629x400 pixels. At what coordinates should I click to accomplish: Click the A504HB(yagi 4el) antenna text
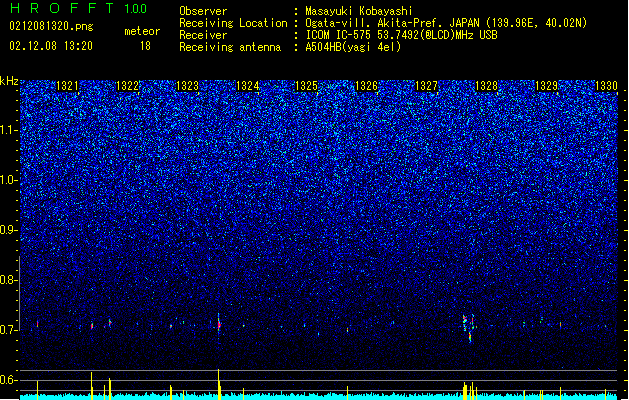(x=353, y=47)
